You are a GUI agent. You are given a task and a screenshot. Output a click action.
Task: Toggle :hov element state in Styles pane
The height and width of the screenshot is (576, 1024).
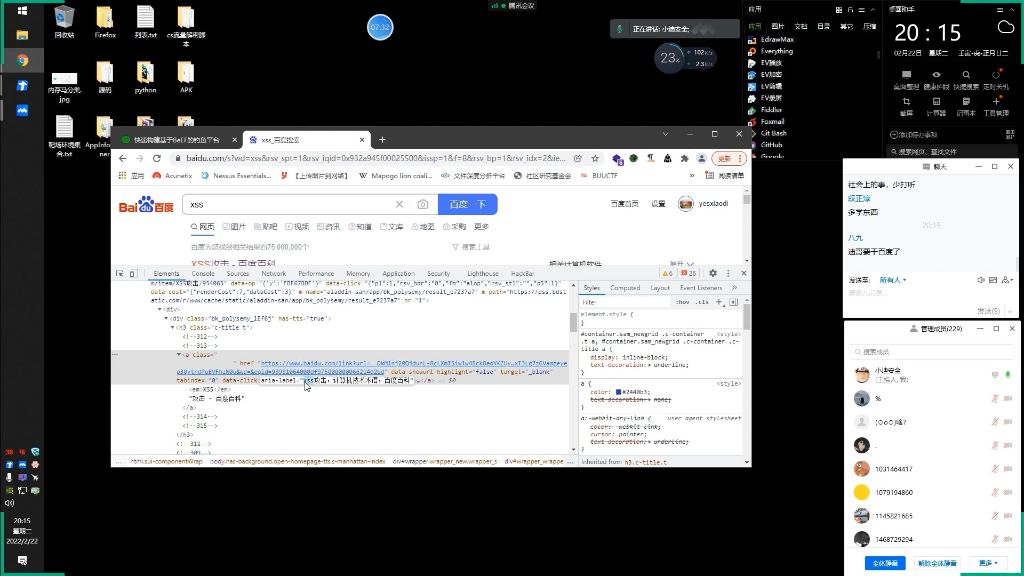682,302
